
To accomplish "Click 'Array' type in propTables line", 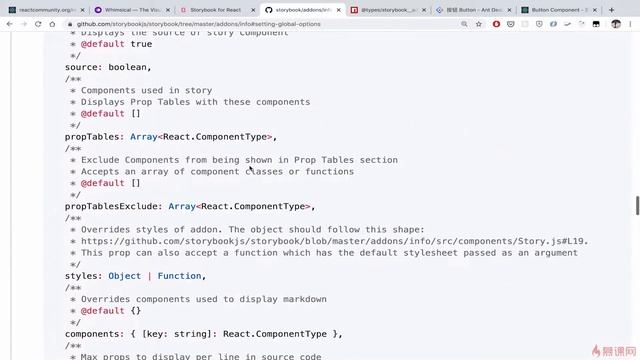I will click(x=144, y=137).
